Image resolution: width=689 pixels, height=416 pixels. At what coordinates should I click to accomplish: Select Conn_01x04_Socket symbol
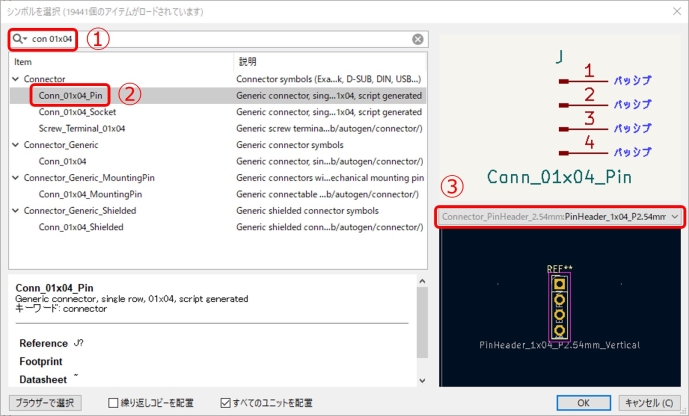tap(77, 111)
